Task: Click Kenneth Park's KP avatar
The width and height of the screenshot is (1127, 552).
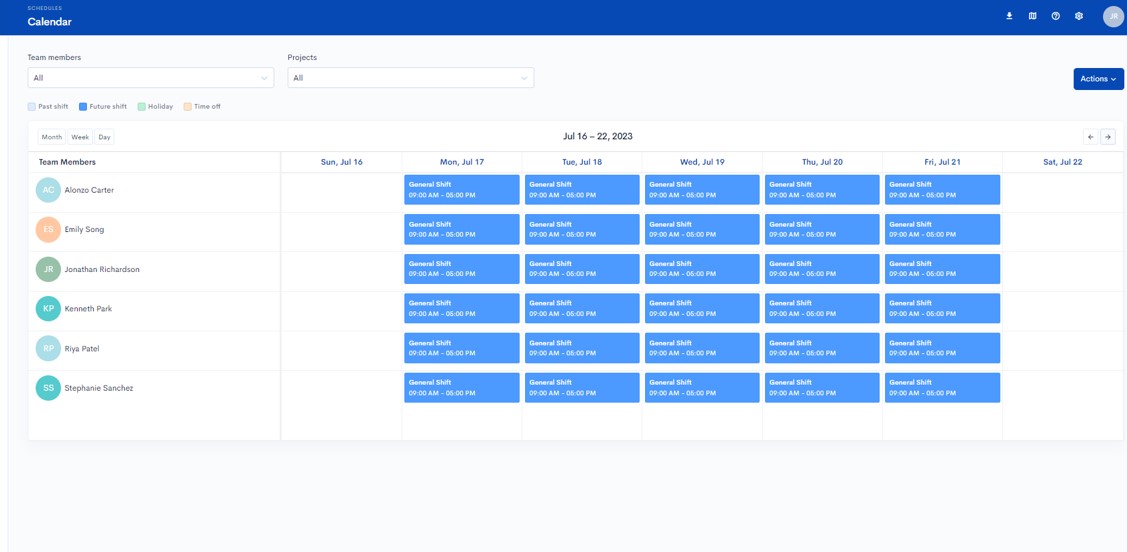Action: pyautogui.click(x=48, y=308)
